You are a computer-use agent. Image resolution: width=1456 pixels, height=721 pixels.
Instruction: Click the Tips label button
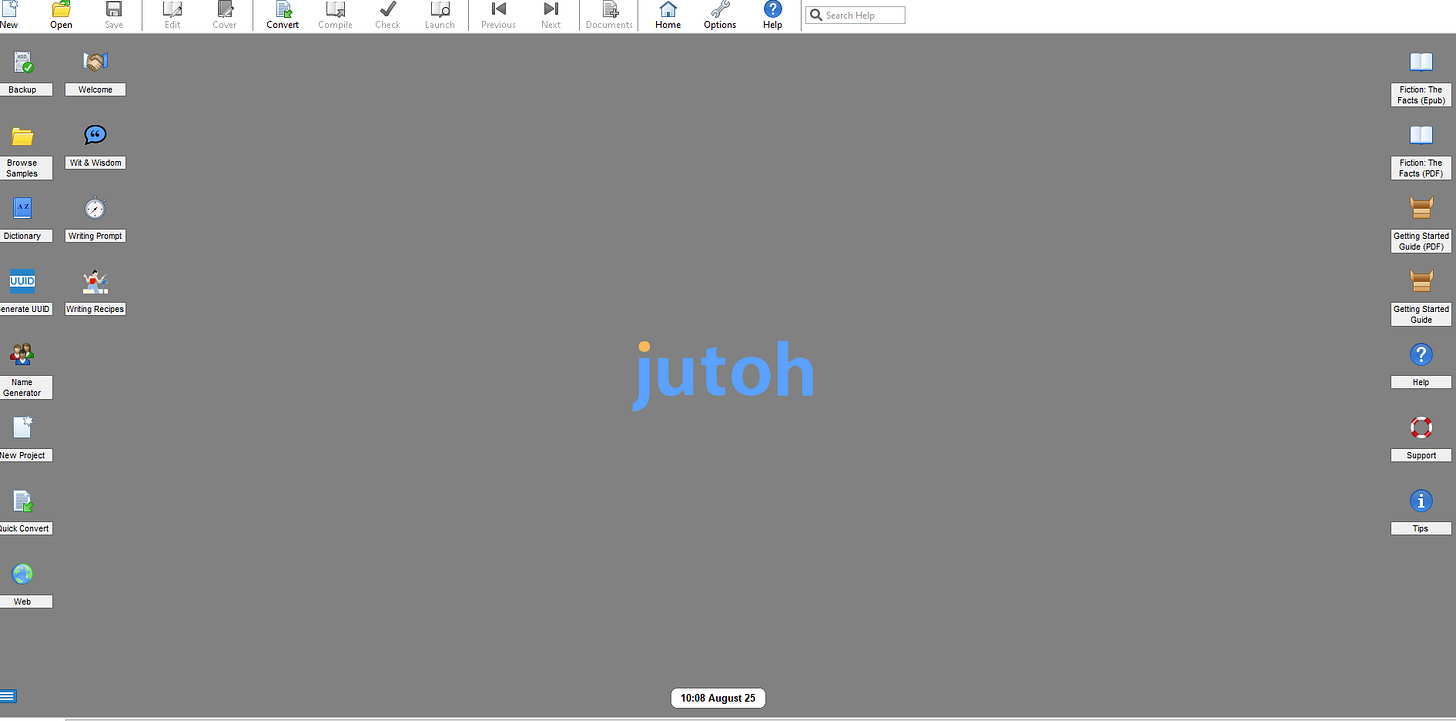[x=1421, y=528]
